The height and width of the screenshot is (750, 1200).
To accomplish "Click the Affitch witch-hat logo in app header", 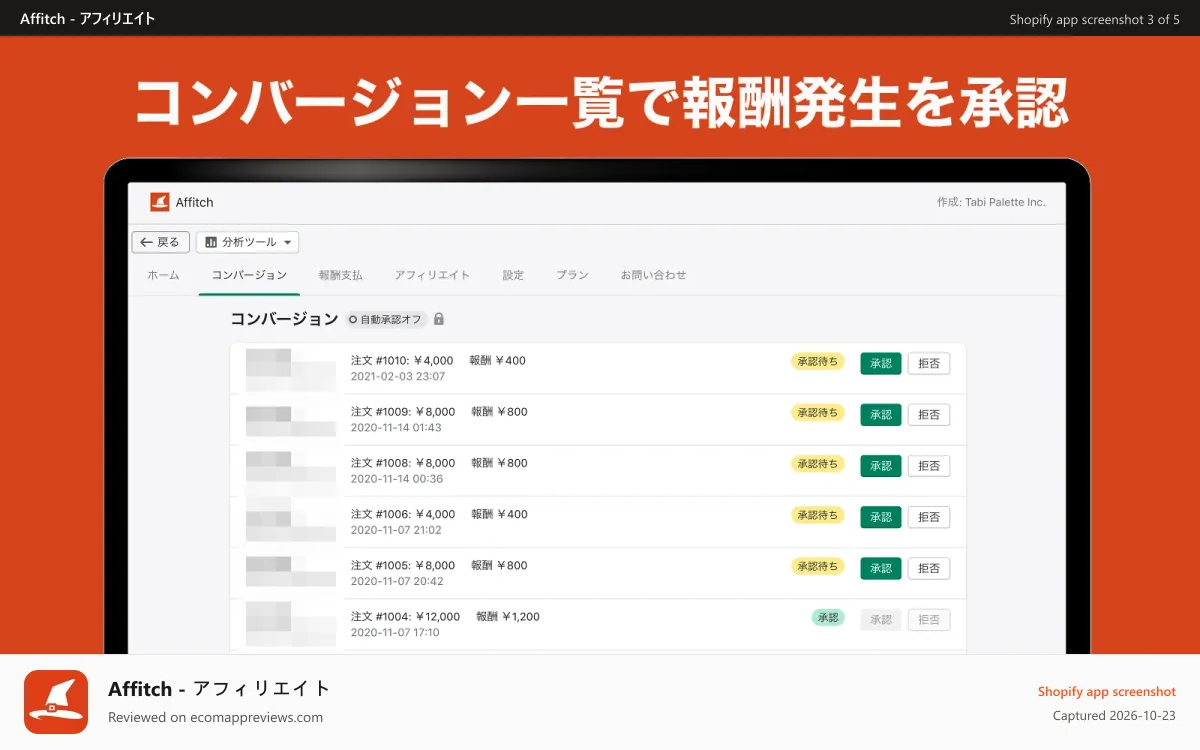I will click(160, 202).
